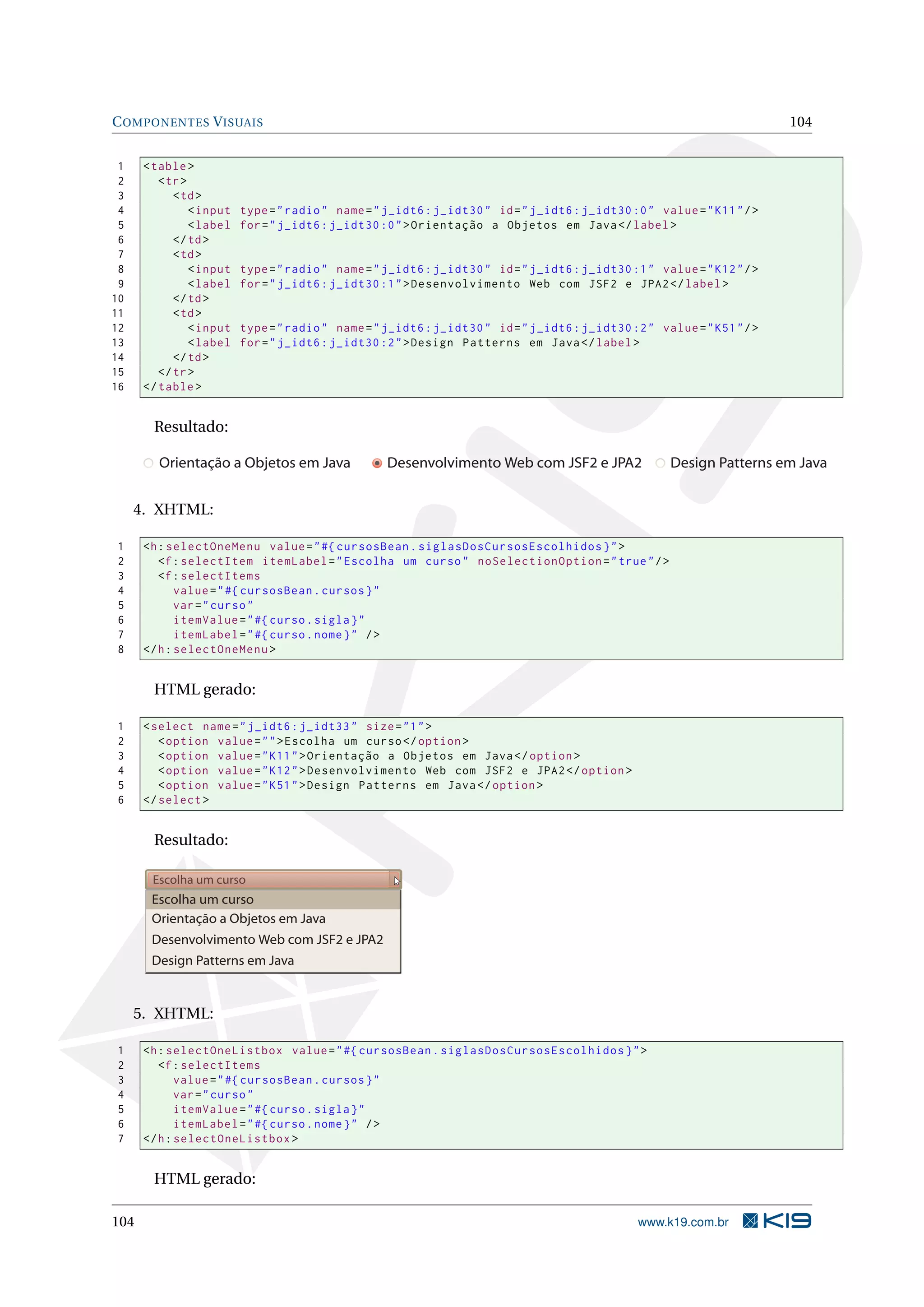Click the K19 cube emblem icon
The width and height of the screenshot is (924, 1307).
750,1221
